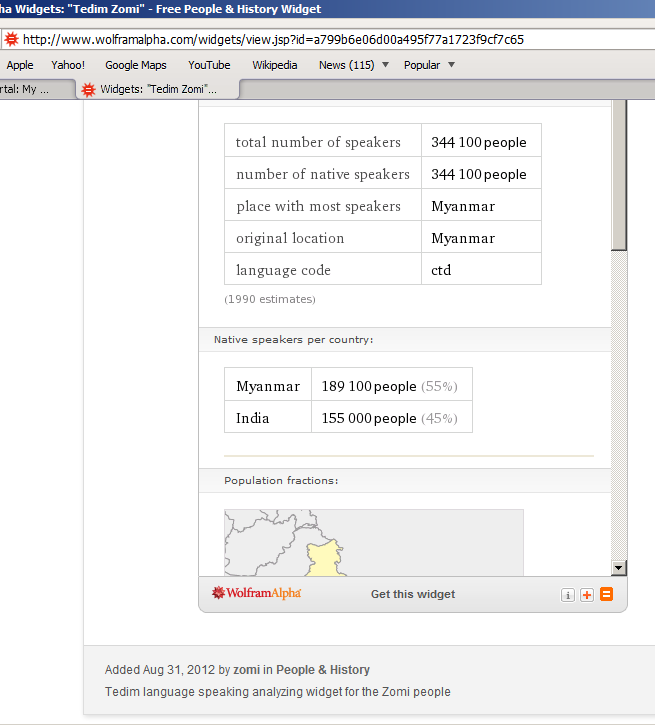Click 'language code' cell
Viewport: 655px width, 725px height.
click(323, 270)
